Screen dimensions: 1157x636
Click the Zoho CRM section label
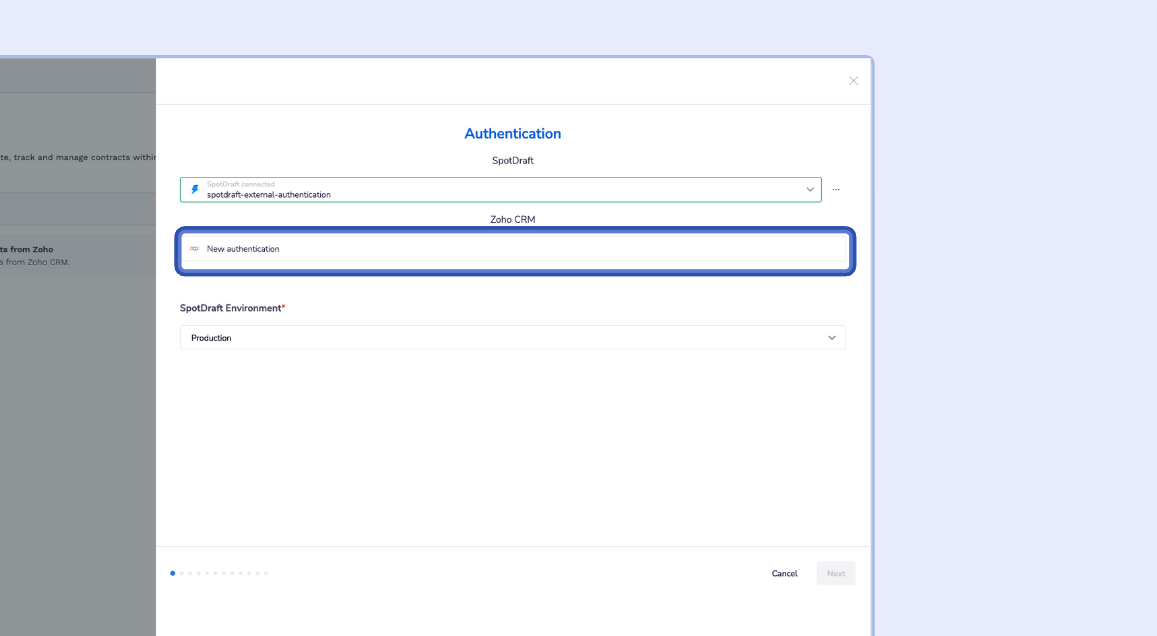coord(512,219)
